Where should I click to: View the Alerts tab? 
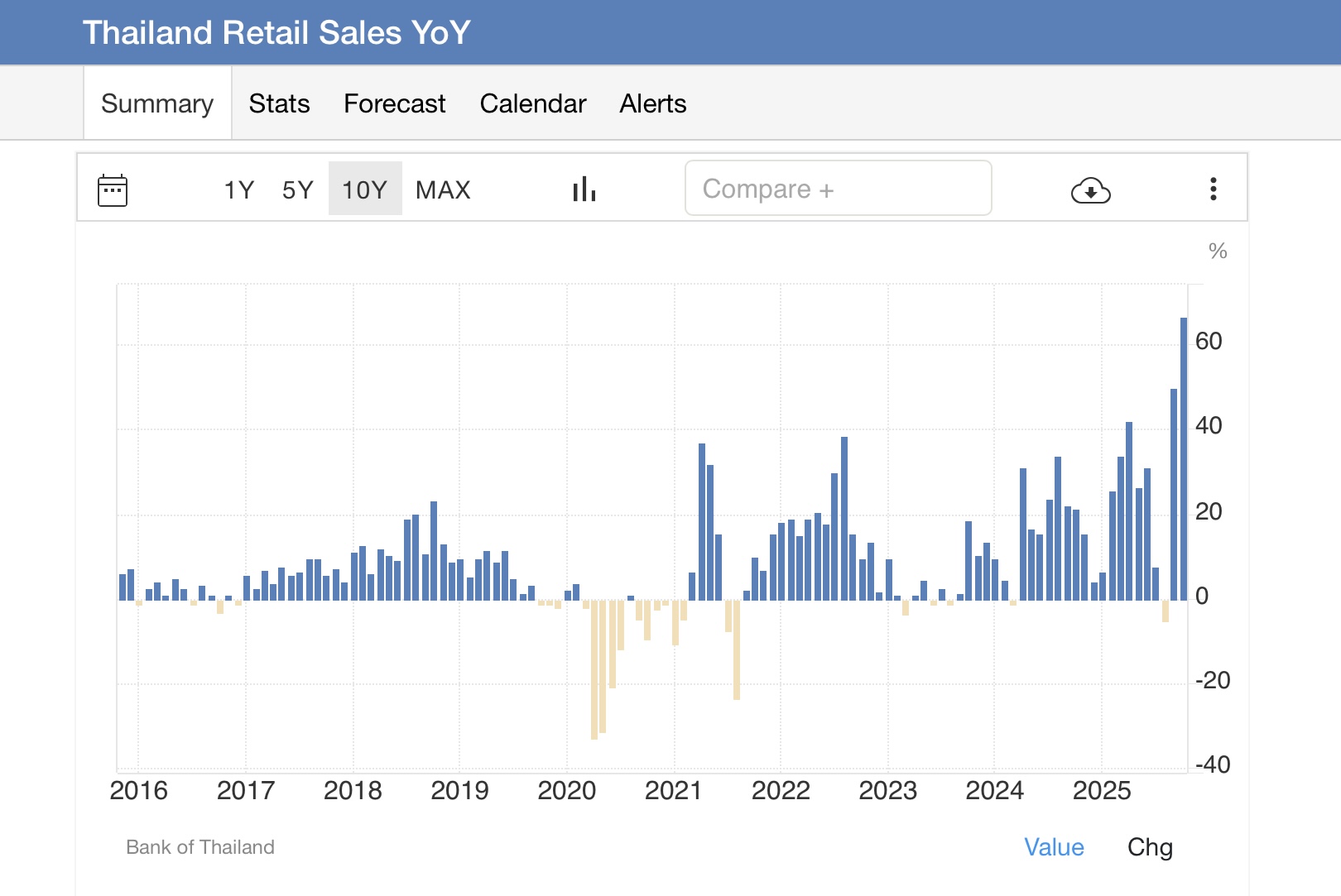(653, 103)
